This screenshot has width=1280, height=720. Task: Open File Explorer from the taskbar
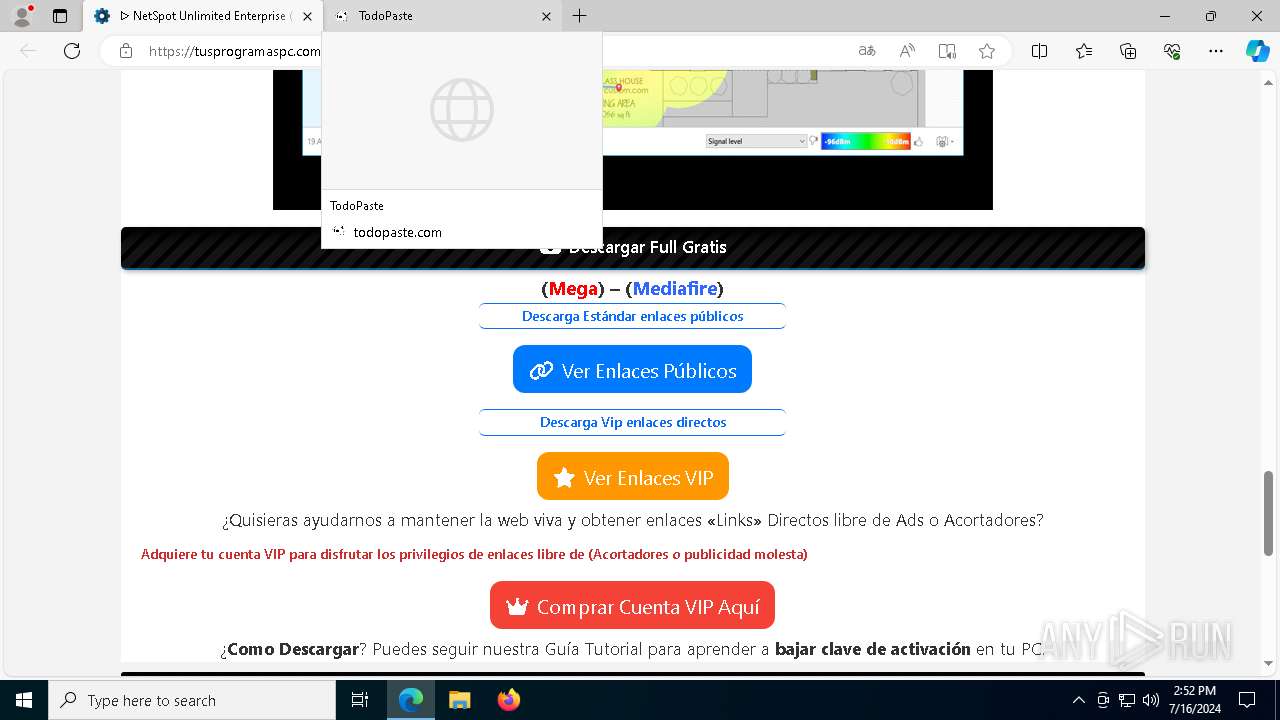coord(459,700)
